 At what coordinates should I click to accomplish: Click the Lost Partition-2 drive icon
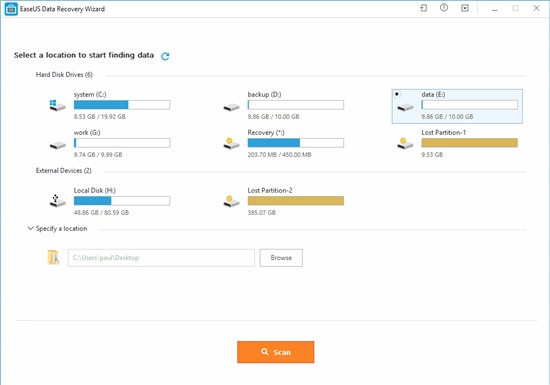[232, 201]
